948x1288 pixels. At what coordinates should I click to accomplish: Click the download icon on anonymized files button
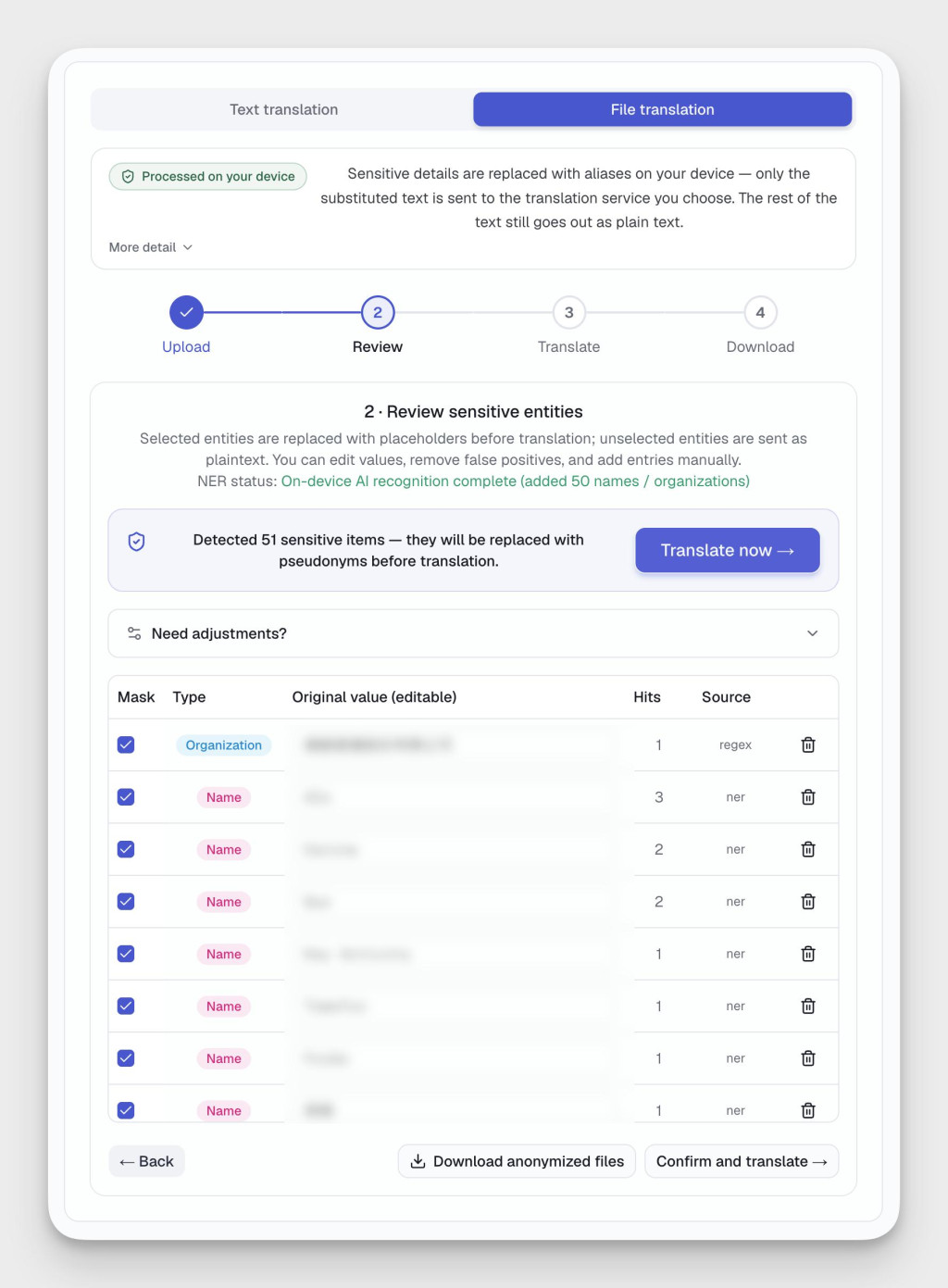coord(418,1161)
